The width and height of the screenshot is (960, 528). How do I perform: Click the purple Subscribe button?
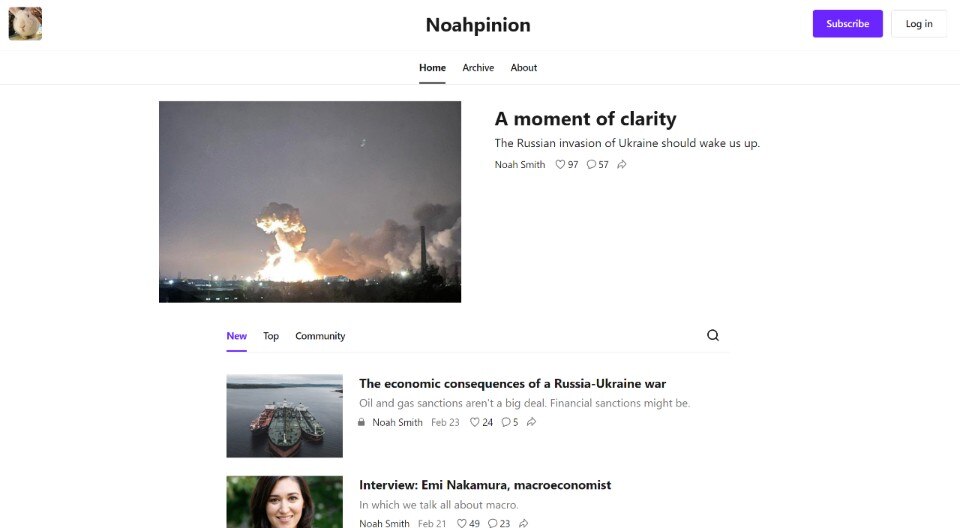coord(847,24)
